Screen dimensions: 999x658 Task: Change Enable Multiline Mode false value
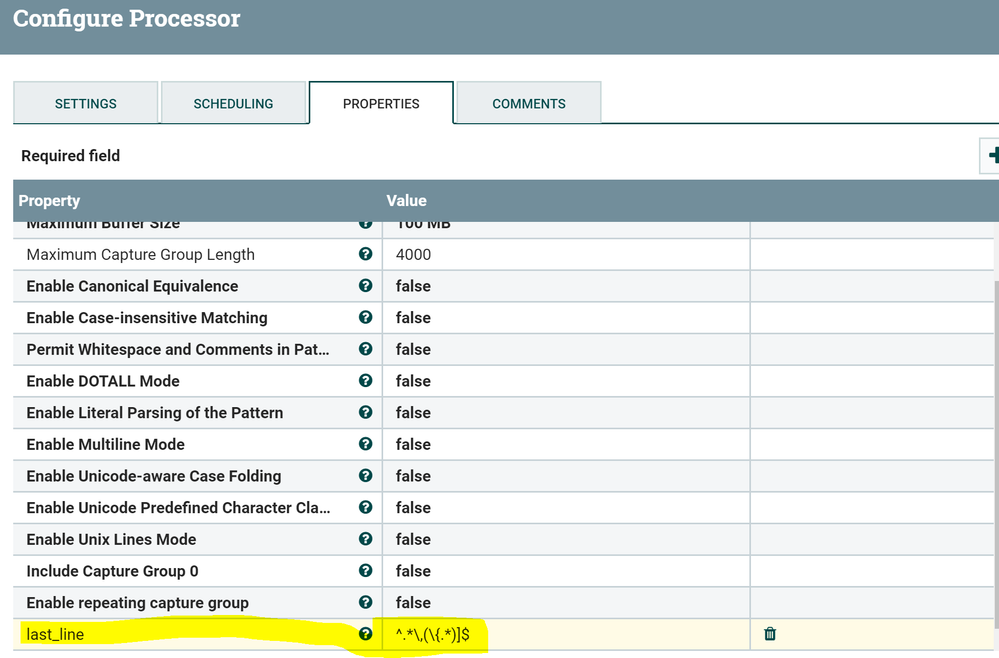pyautogui.click(x=565, y=444)
